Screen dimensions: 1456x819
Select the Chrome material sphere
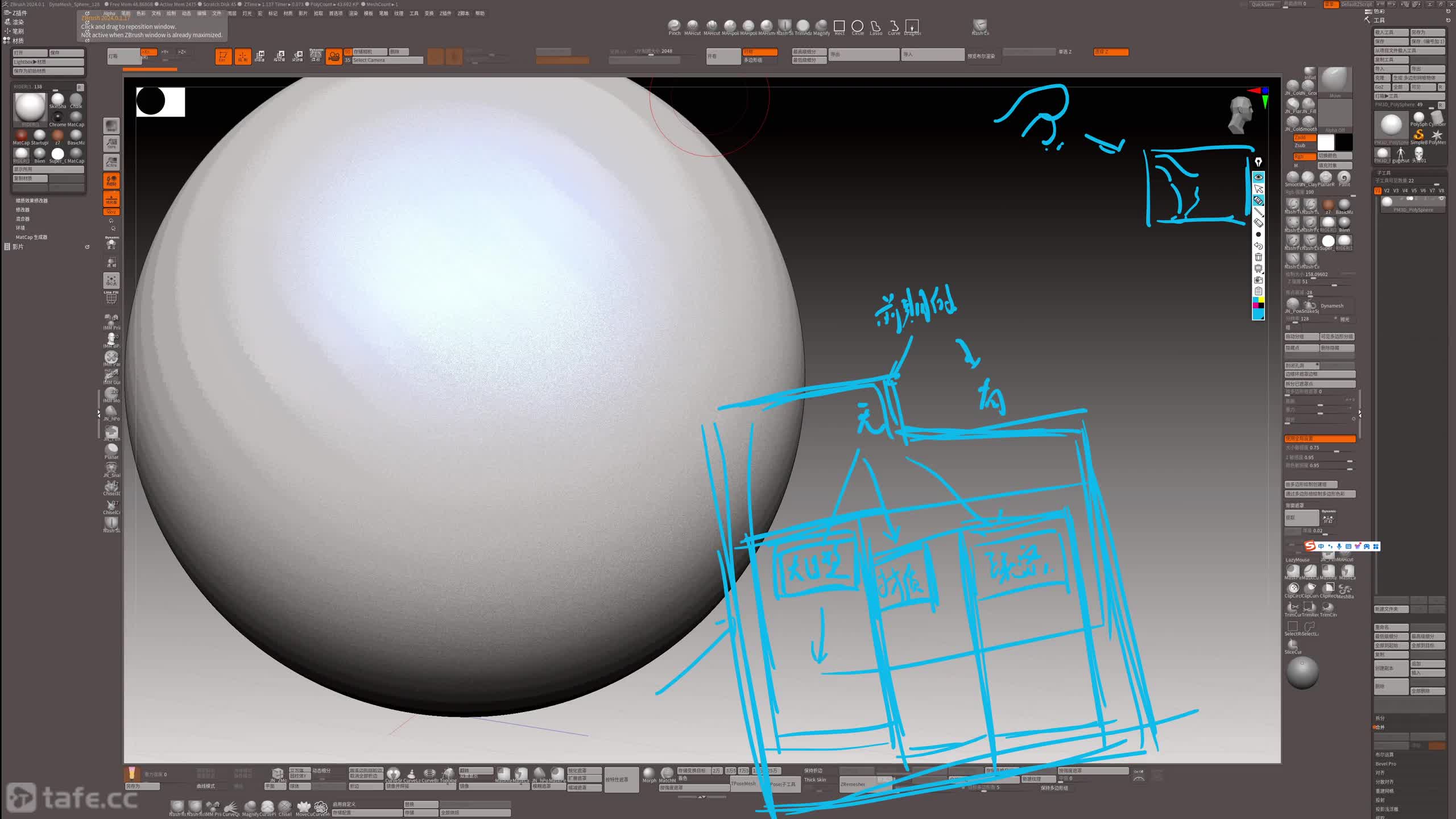click(x=57, y=117)
